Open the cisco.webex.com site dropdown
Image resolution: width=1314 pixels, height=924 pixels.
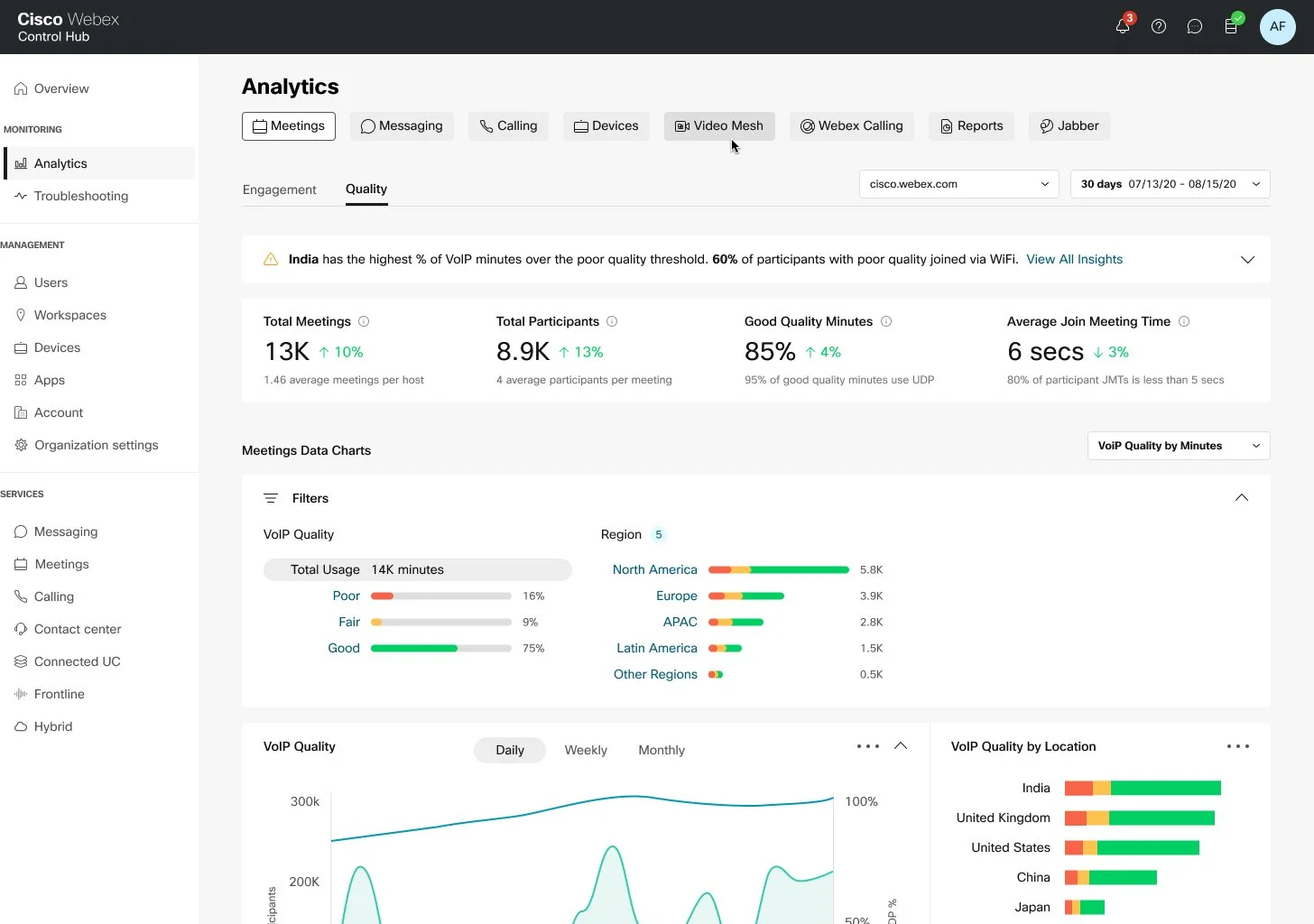click(959, 184)
